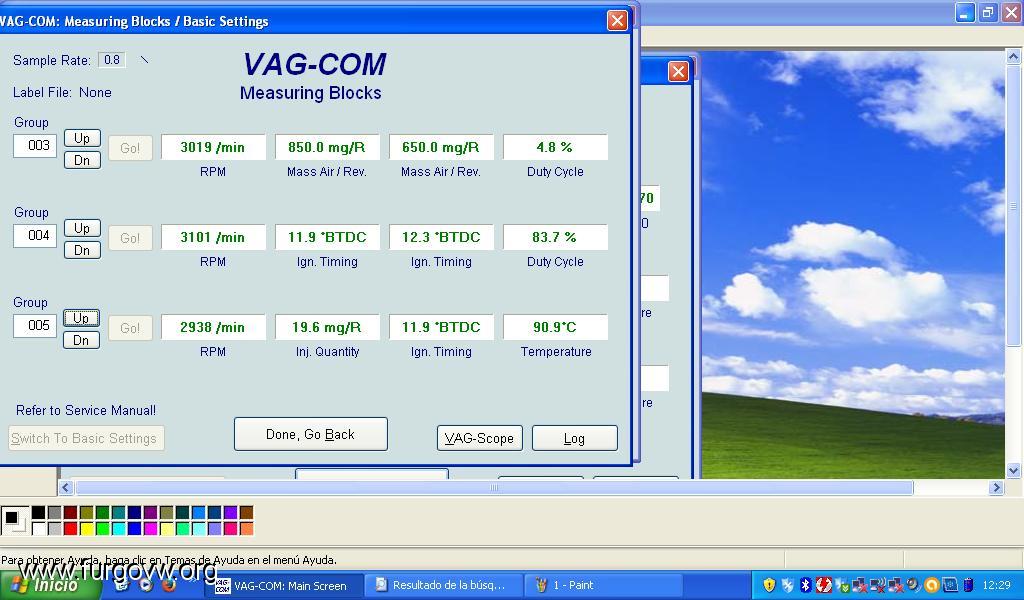Click Paint foreground/background color indicator
Image resolution: width=1024 pixels, height=600 pixels.
15,520
